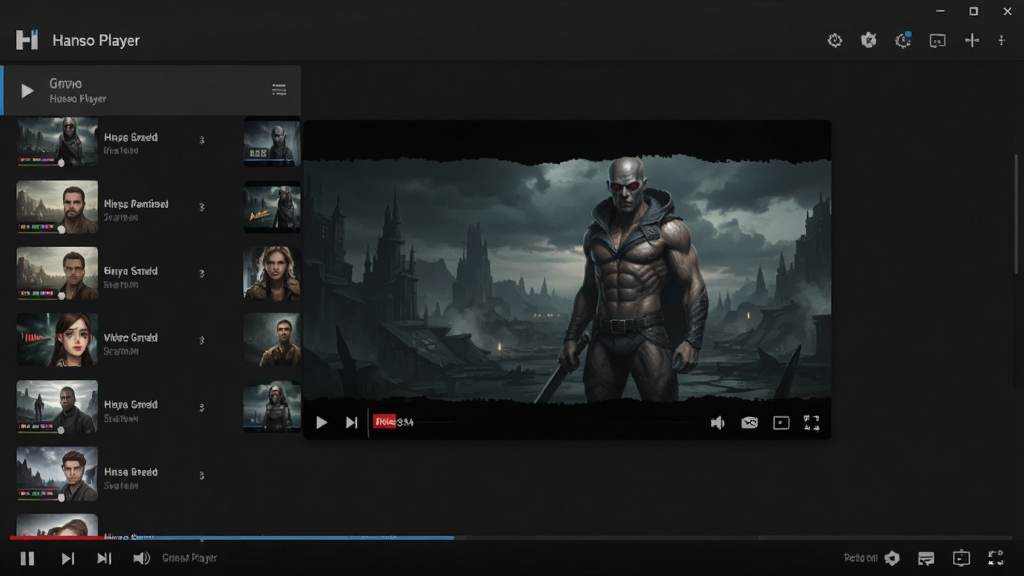Viewport: 1024px width, 576px height.
Task: Click the Hanso Player logo icon
Action: [x=27, y=40]
